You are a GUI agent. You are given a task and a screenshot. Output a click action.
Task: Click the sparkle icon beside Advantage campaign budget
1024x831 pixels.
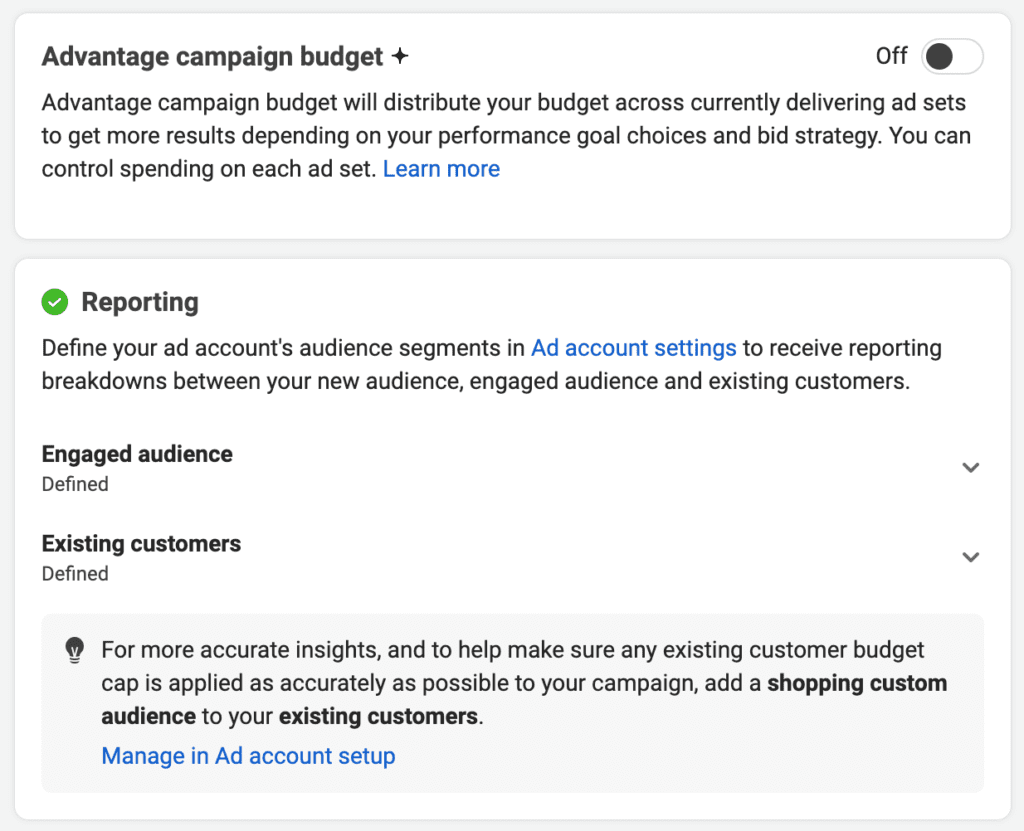[400, 56]
